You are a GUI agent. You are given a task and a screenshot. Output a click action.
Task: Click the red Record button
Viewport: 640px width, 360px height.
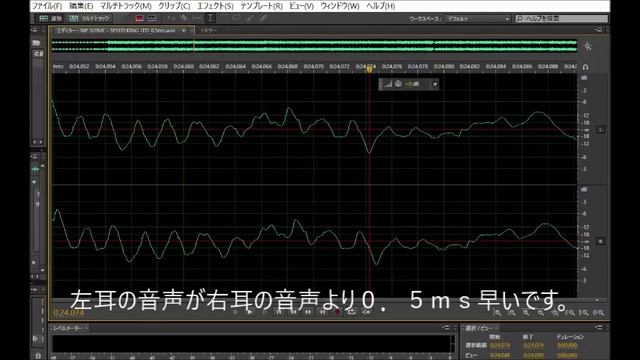click(x=337, y=312)
